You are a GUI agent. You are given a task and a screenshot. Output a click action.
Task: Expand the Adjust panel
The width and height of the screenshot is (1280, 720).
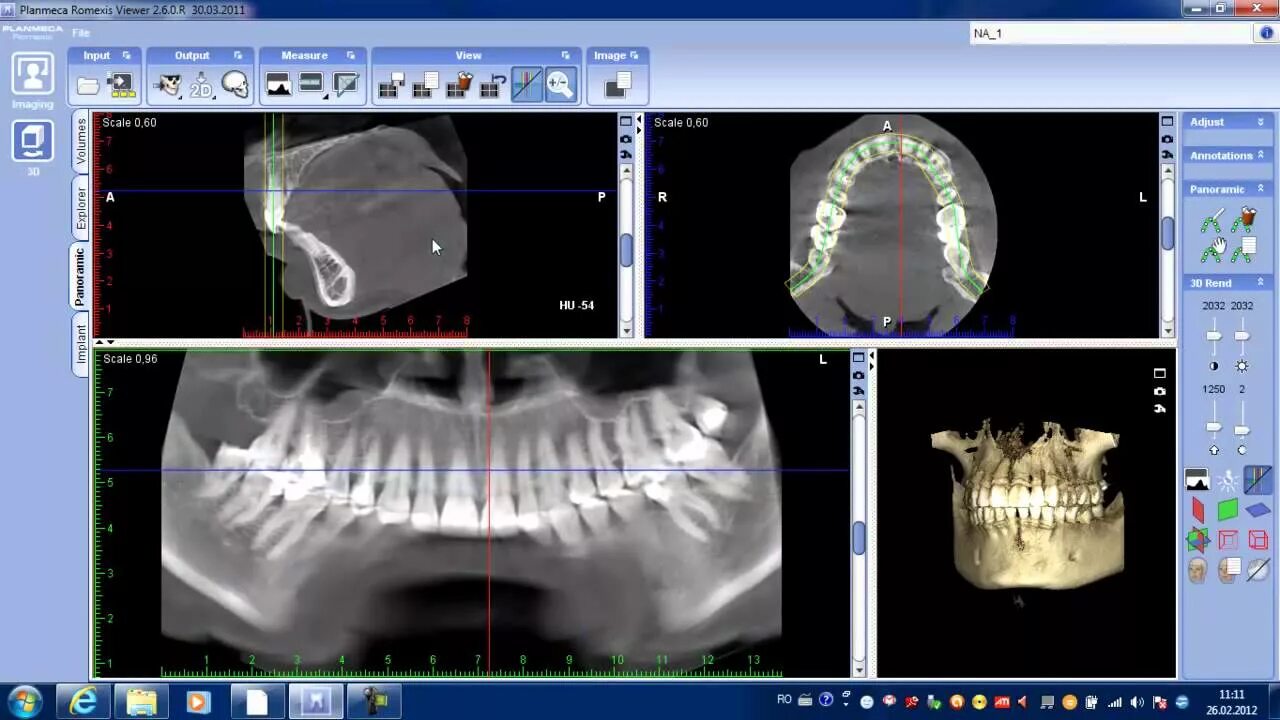coord(1260,122)
